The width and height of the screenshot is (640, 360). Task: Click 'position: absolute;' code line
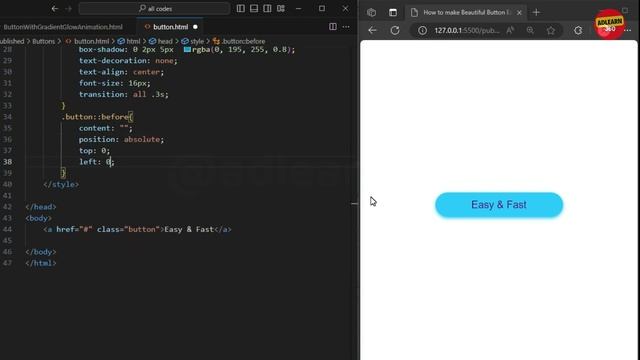click(x=121, y=139)
